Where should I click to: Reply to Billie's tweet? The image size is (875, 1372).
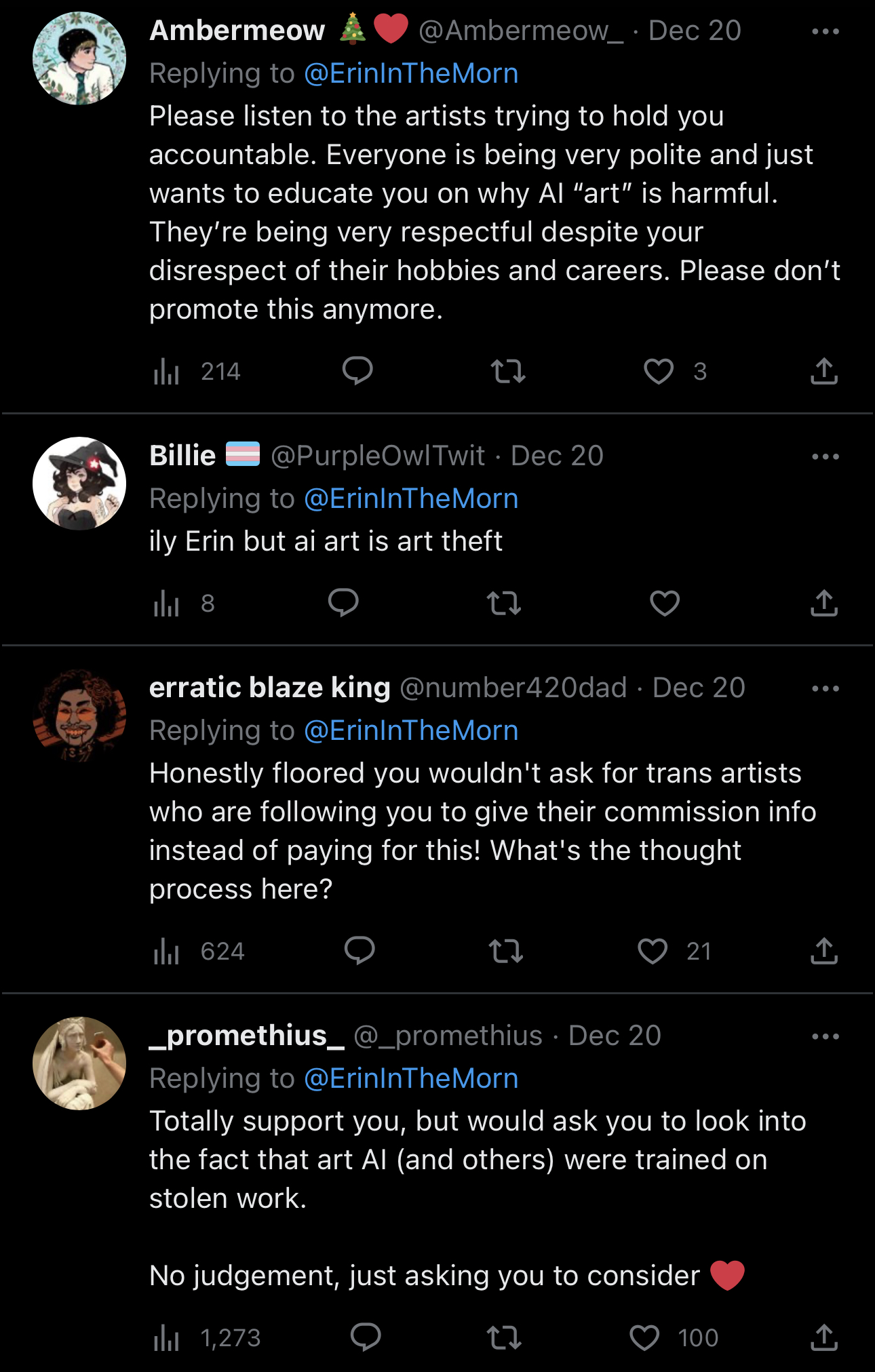tap(343, 603)
